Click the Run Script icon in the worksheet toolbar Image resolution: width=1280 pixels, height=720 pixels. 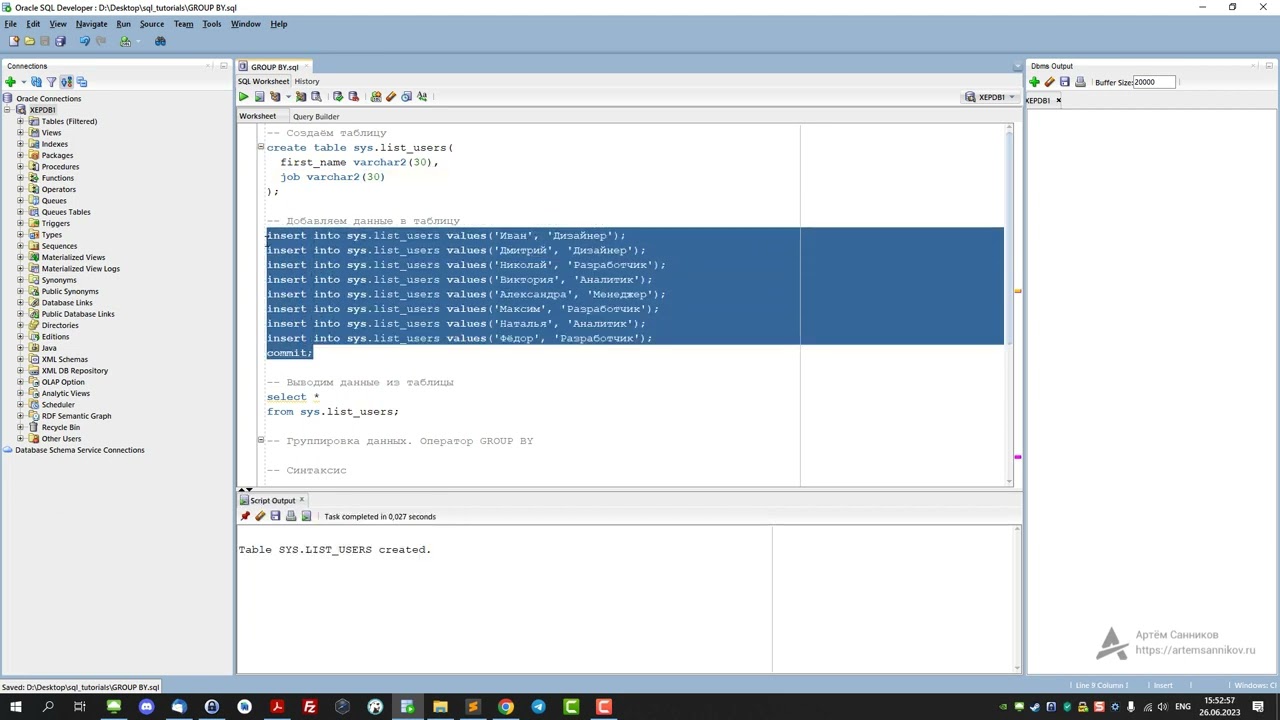click(x=259, y=96)
